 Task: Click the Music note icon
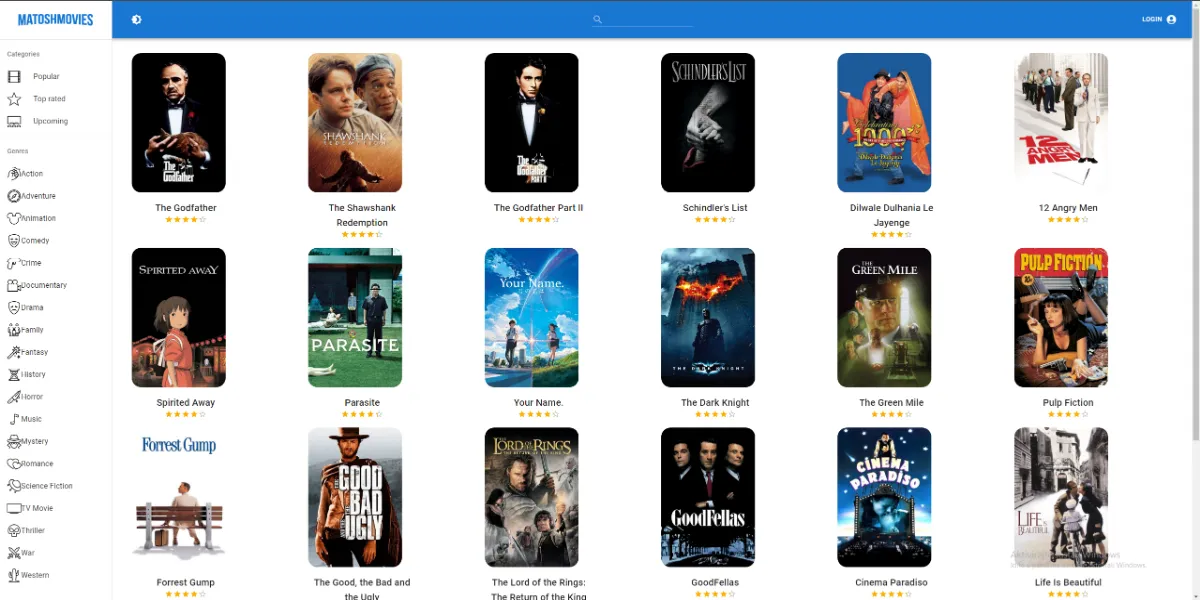[14, 419]
